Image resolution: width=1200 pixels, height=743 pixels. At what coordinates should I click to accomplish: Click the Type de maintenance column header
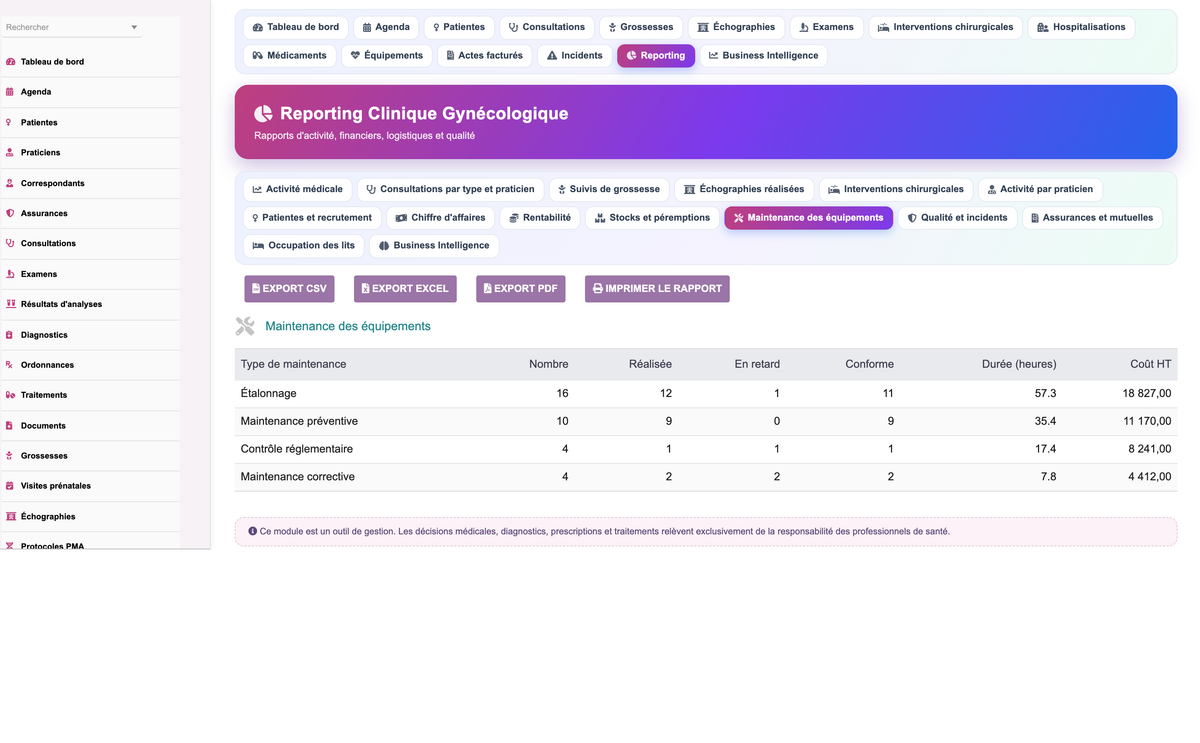(293, 364)
